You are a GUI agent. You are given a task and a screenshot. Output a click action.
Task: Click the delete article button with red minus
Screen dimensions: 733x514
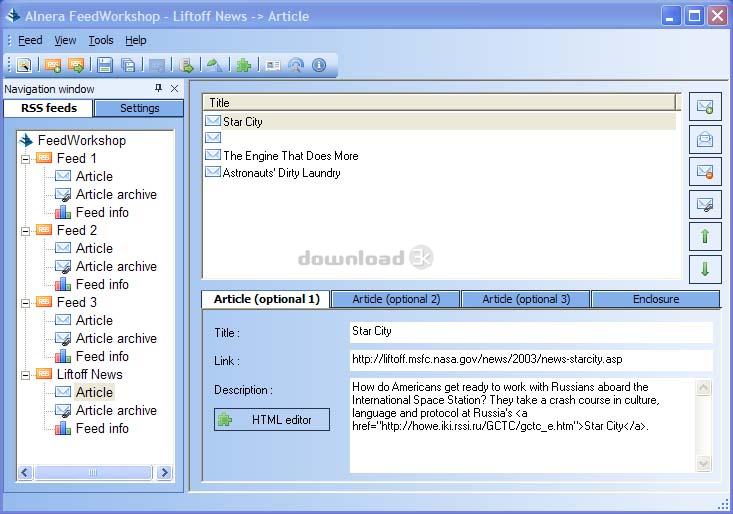pyautogui.click(x=705, y=171)
